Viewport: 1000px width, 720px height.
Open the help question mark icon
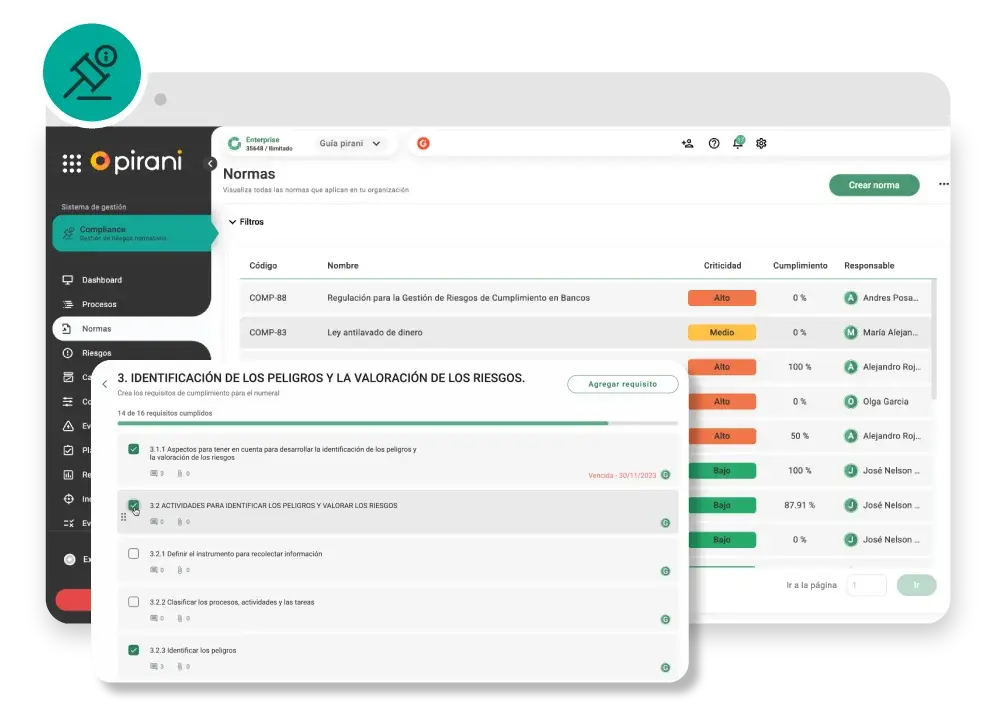[x=714, y=144]
